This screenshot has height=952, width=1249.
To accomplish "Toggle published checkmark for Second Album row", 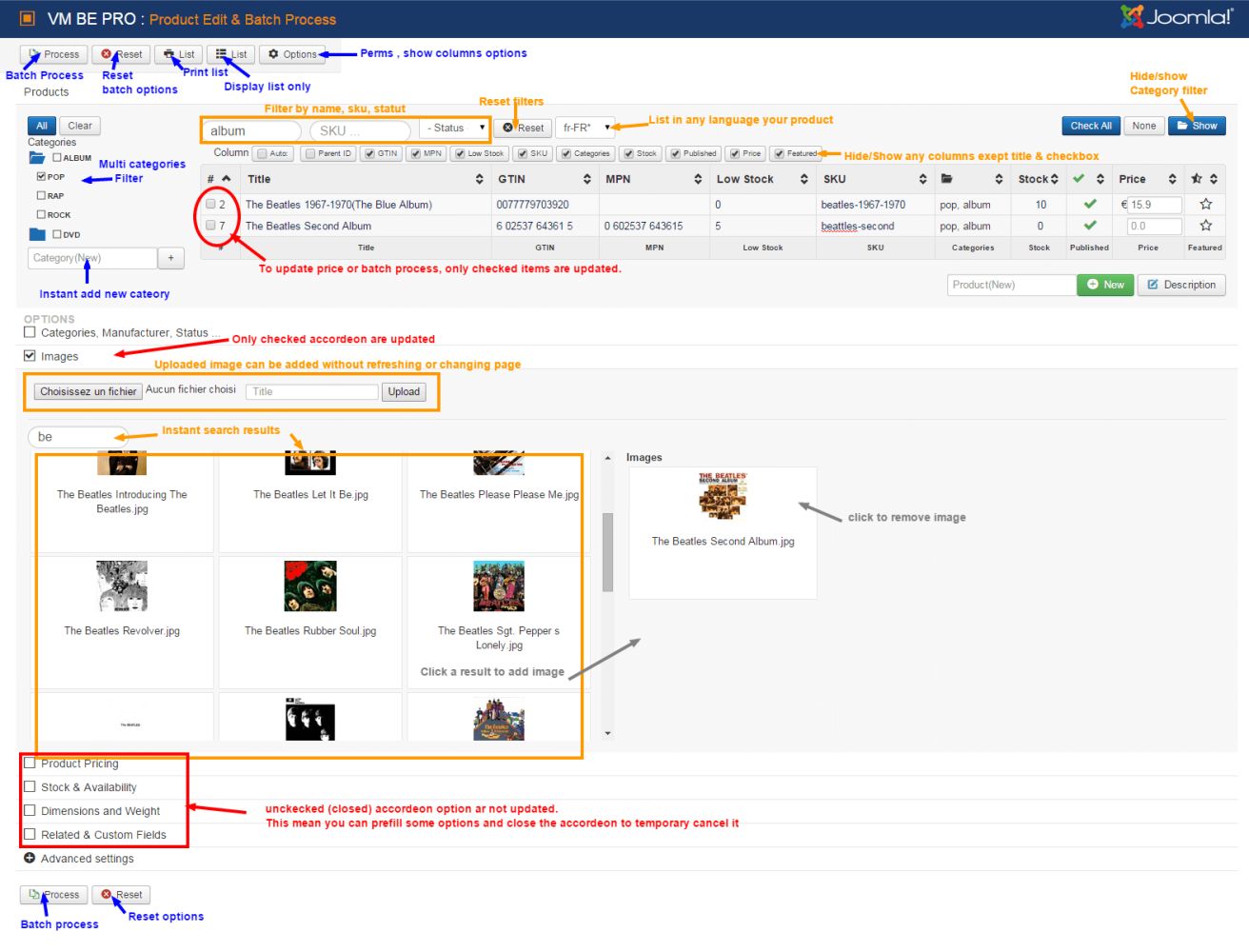I will click(x=1090, y=226).
